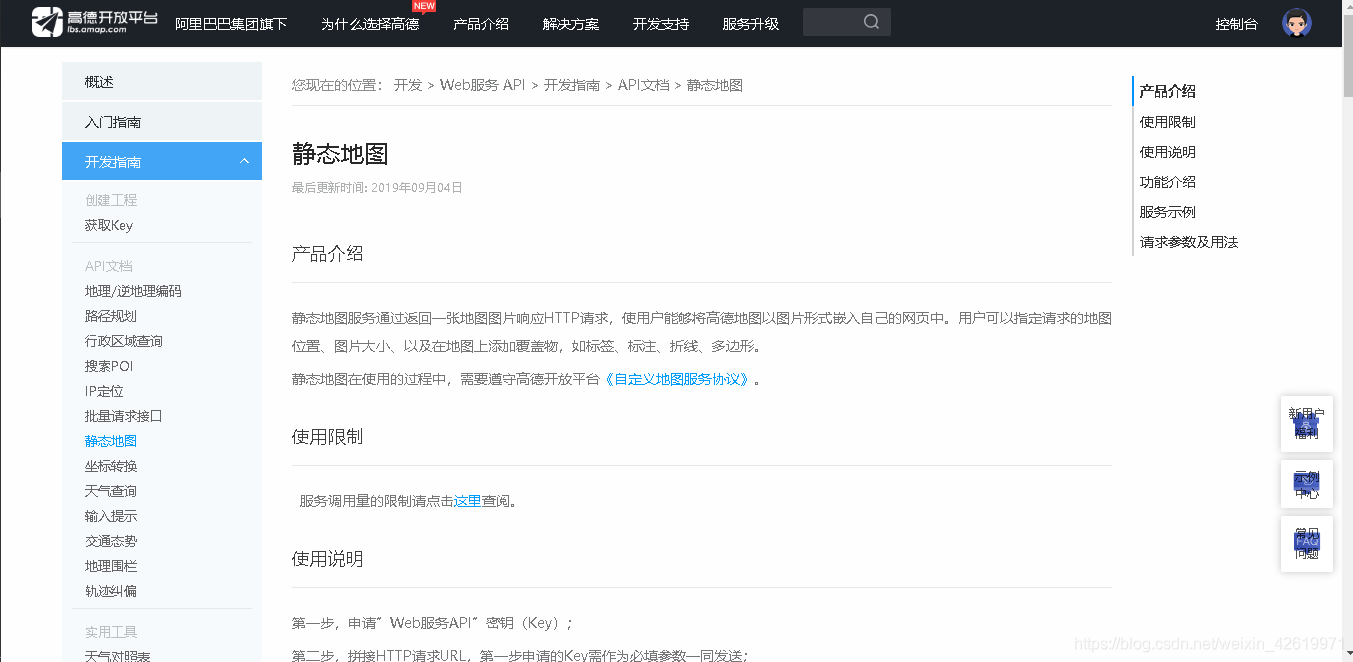Click the search magnifier icon

pyautogui.click(x=871, y=22)
